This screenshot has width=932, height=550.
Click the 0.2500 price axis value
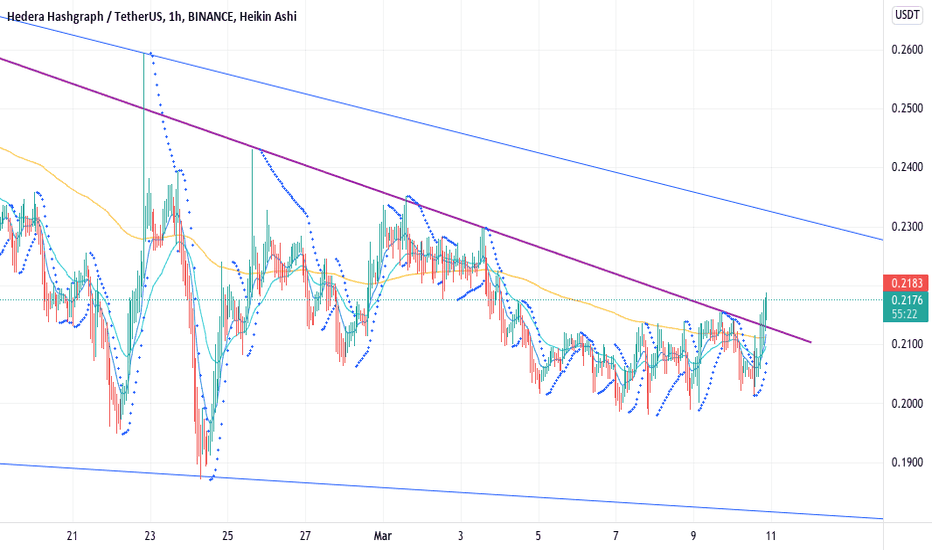tap(907, 108)
